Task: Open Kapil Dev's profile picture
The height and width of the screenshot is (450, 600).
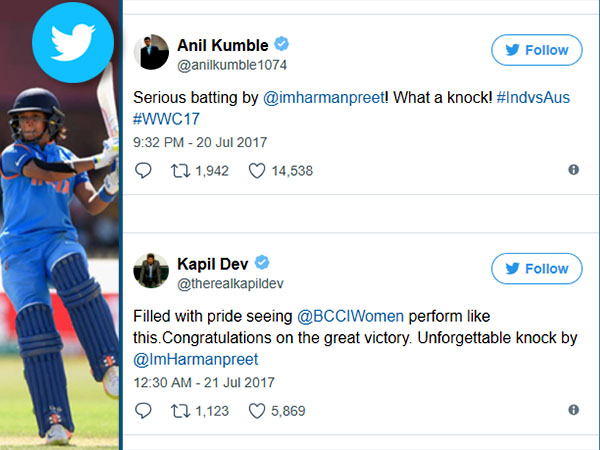Action: [151, 271]
